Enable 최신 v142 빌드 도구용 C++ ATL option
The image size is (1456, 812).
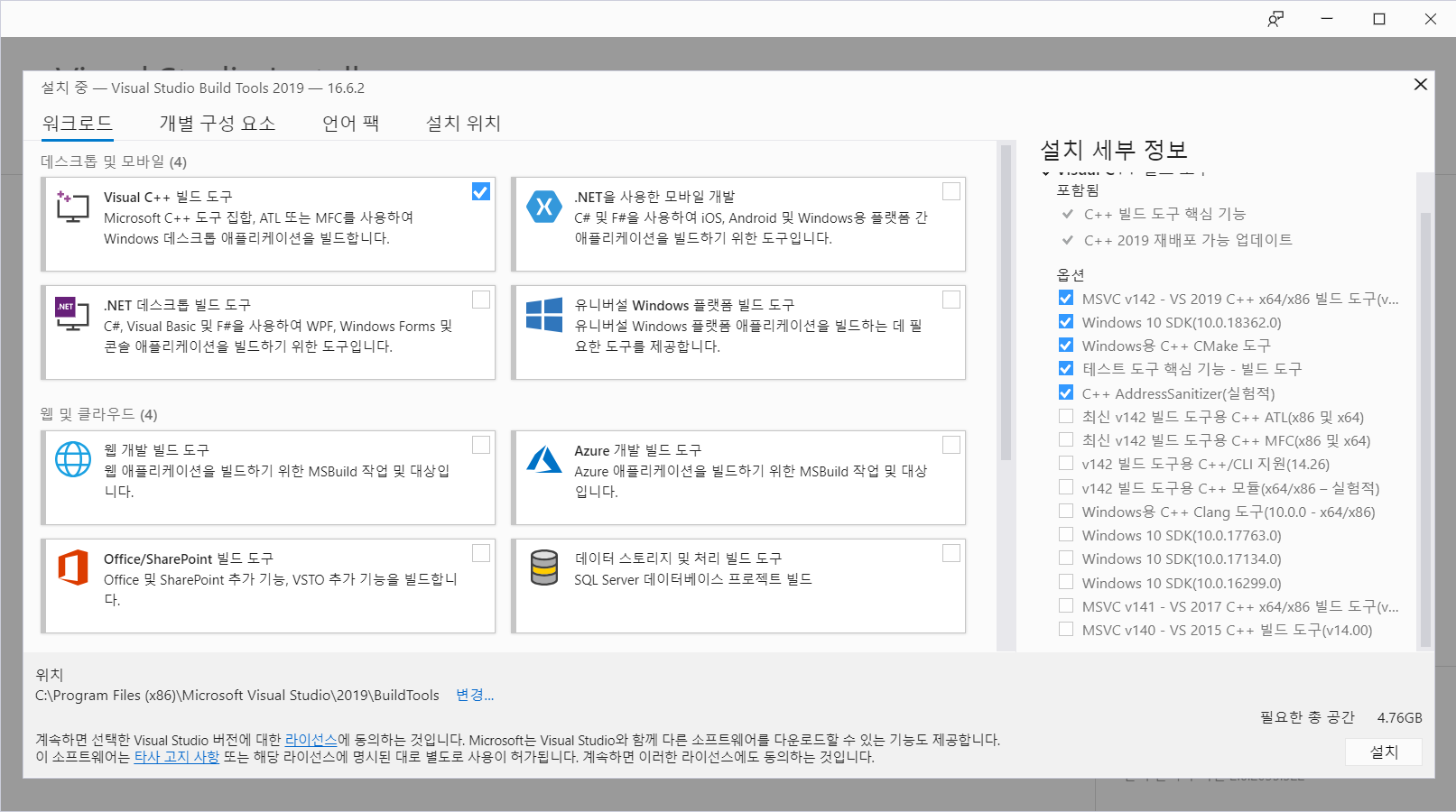pyautogui.click(x=1066, y=417)
